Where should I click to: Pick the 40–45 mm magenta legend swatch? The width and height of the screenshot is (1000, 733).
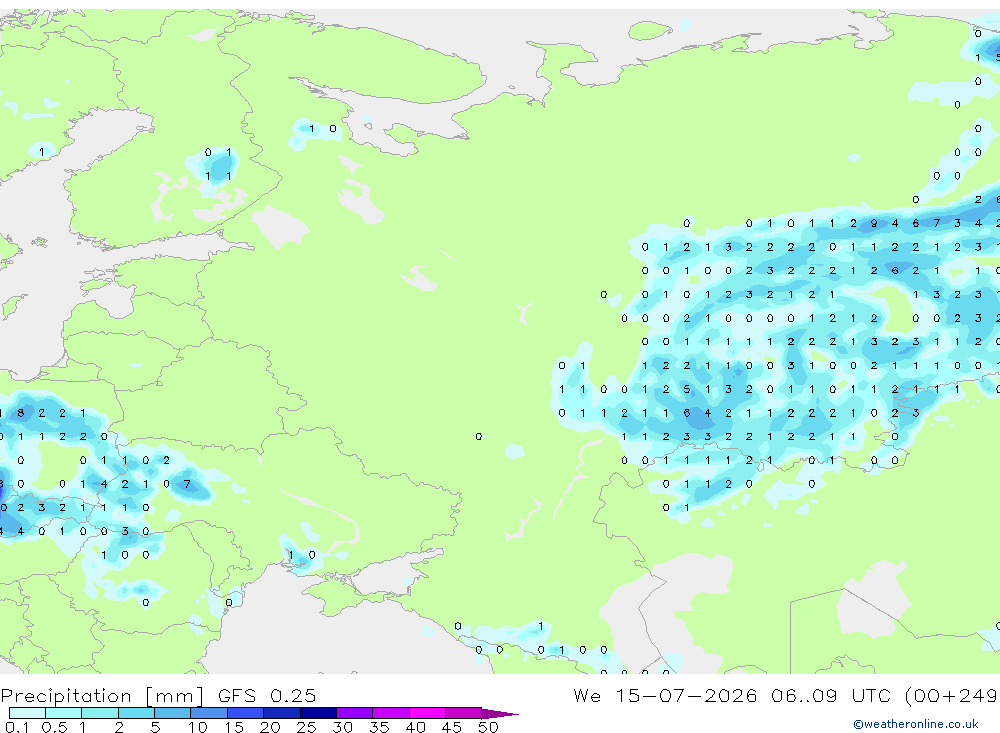pyautogui.click(x=427, y=713)
